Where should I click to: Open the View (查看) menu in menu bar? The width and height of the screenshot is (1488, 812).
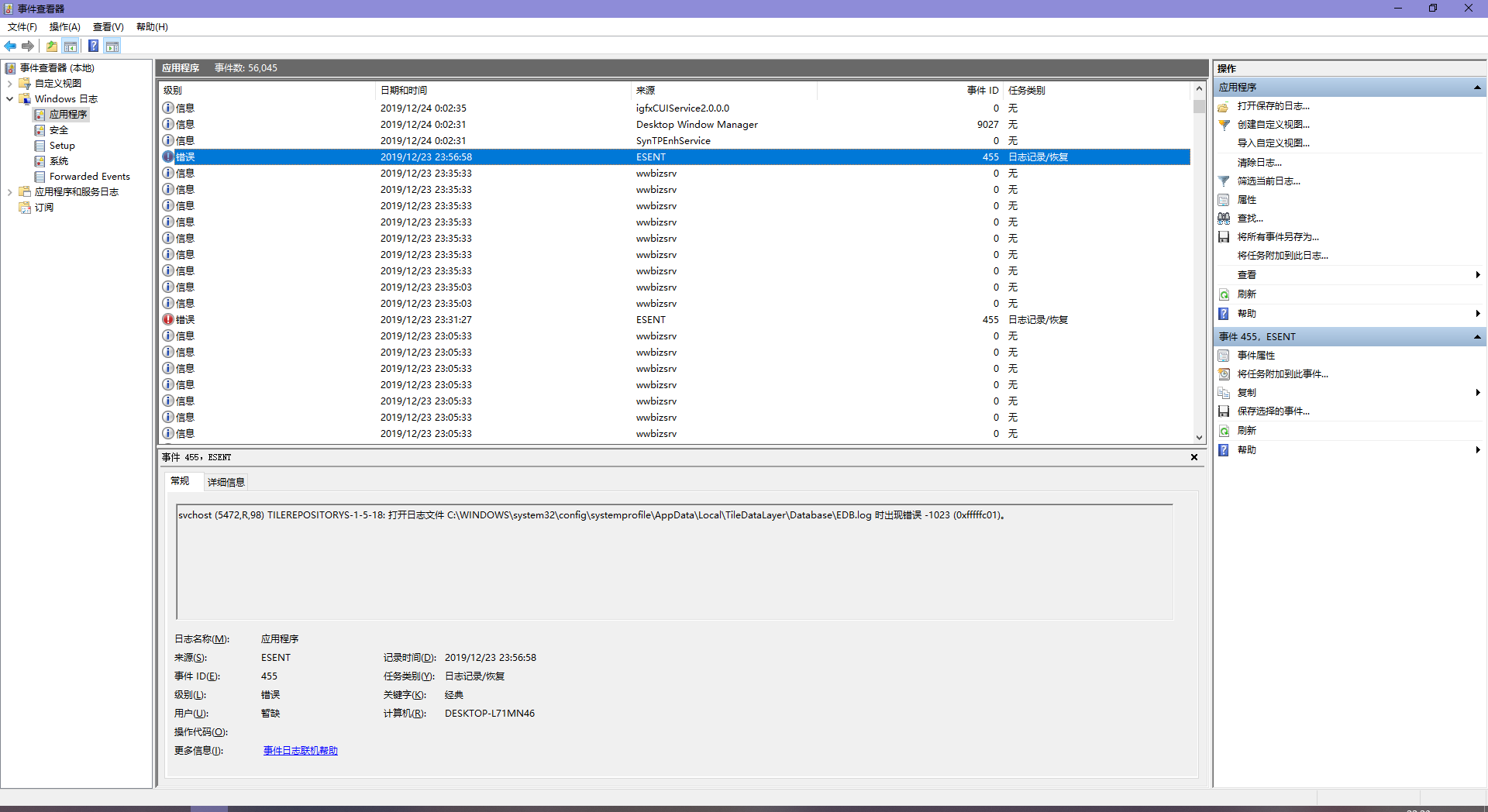coord(108,27)
